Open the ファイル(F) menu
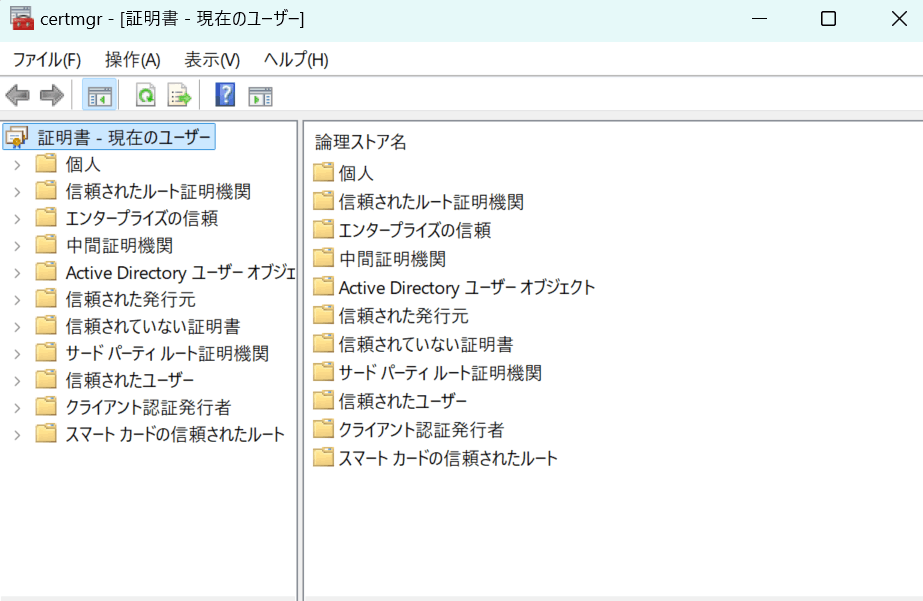 point(47,59)
